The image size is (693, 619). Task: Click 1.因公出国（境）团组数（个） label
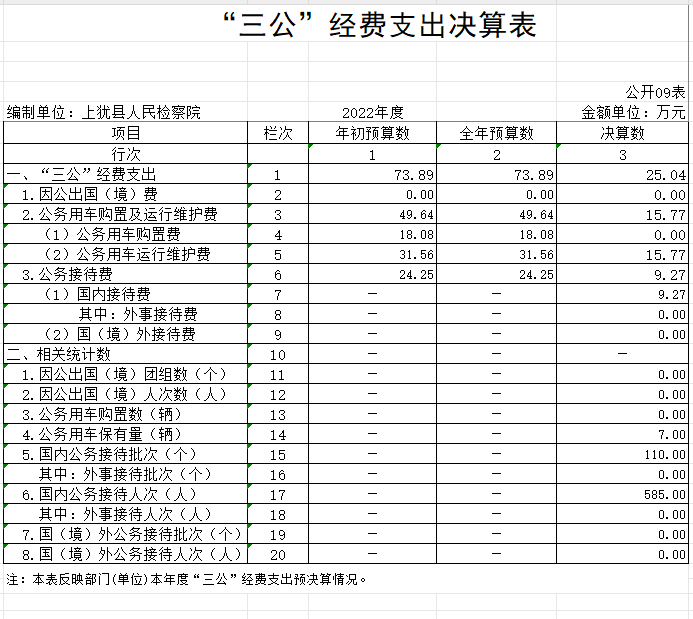[124, 374]
